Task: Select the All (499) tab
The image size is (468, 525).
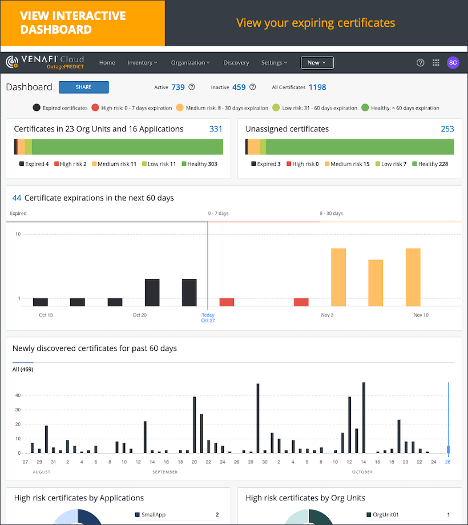Action: click(23, 369)
